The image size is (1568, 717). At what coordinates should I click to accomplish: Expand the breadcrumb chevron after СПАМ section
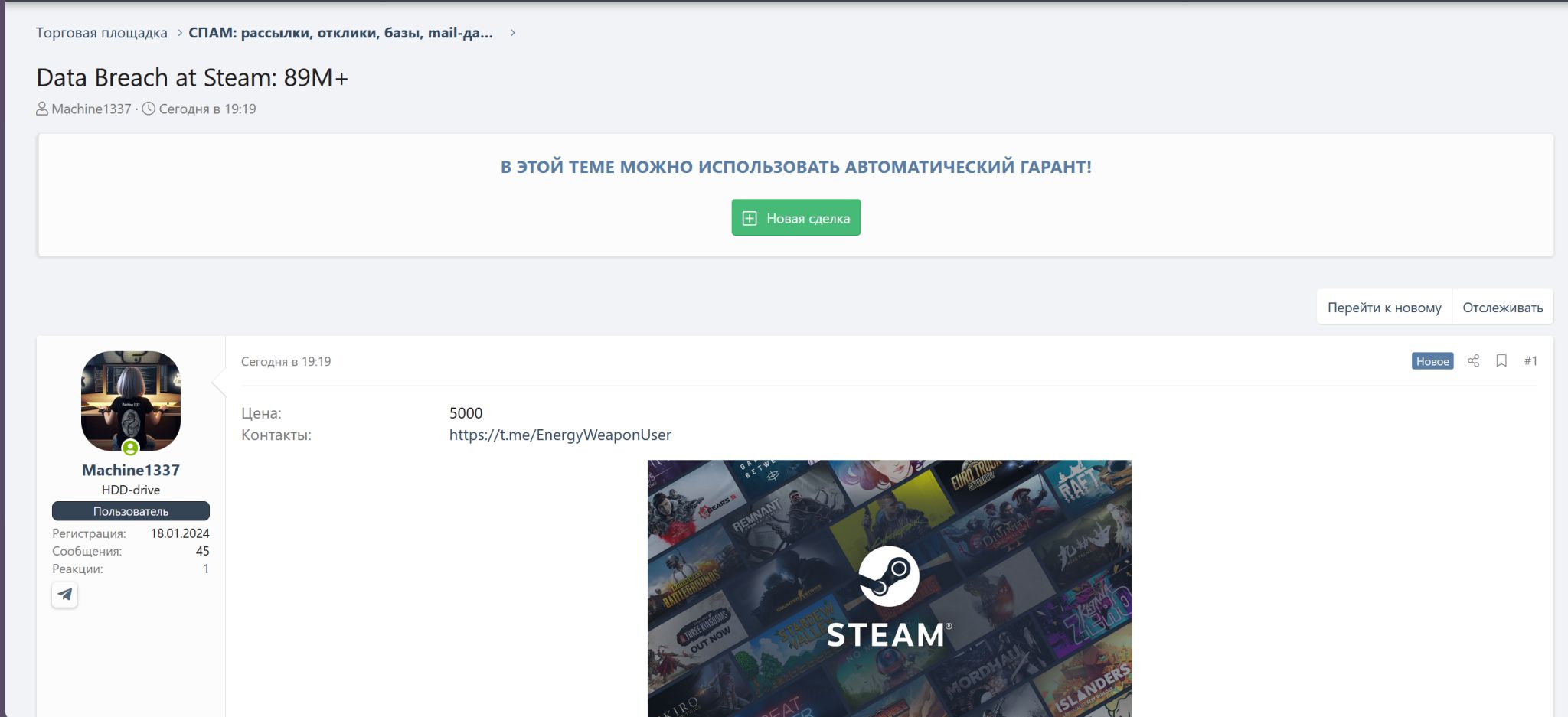pos(512,33)
